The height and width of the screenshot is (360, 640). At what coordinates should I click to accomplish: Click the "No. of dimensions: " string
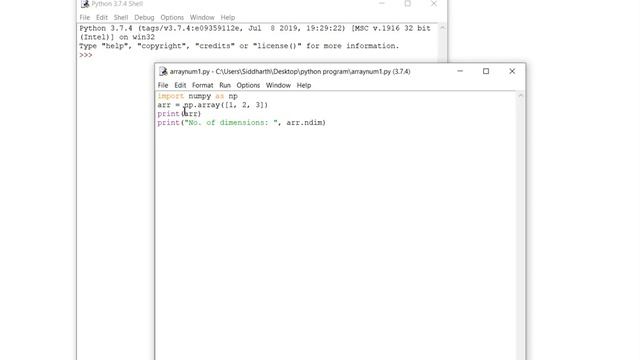click(x=231, y=122)
